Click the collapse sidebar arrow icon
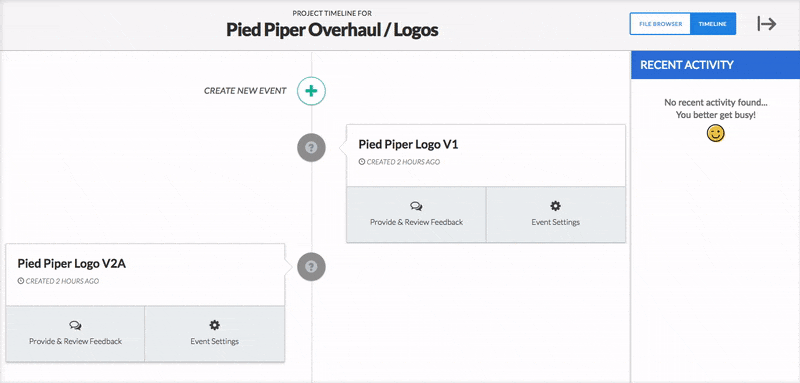The height and width of the screenshot is (383, 800). [x=766, y=23]
